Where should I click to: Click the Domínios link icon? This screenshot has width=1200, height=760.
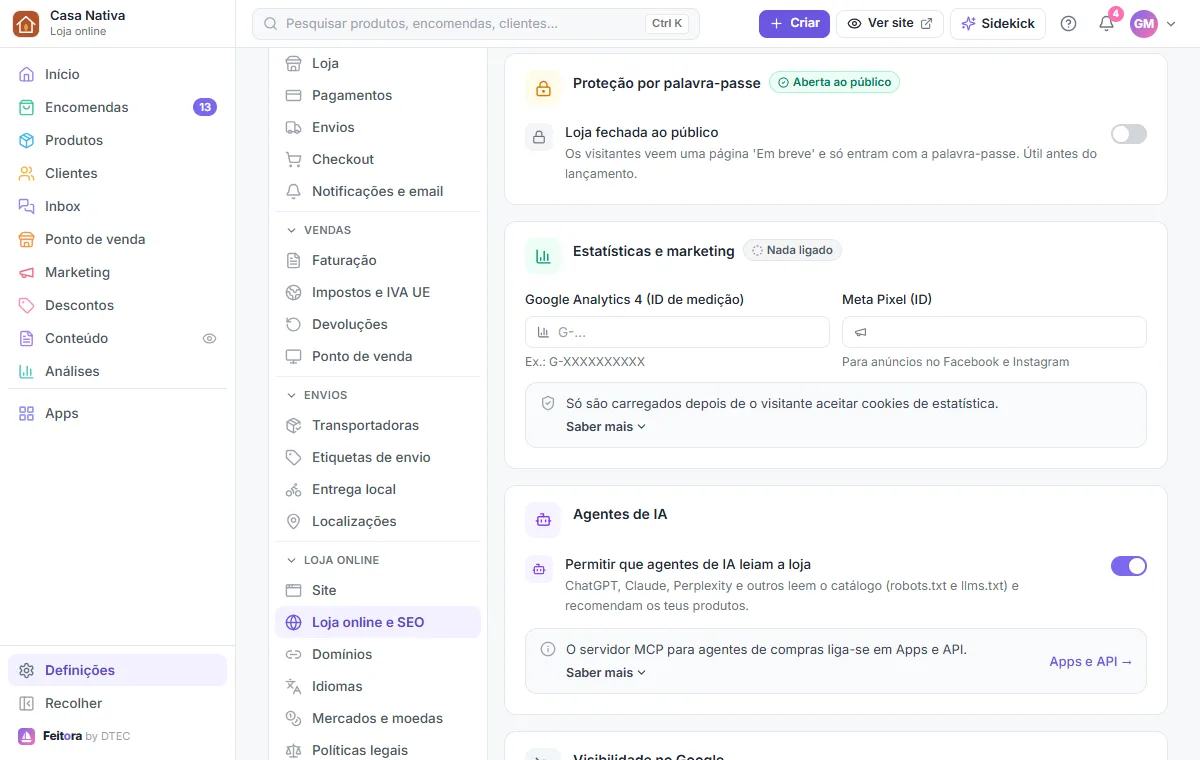tap(294, 654)
